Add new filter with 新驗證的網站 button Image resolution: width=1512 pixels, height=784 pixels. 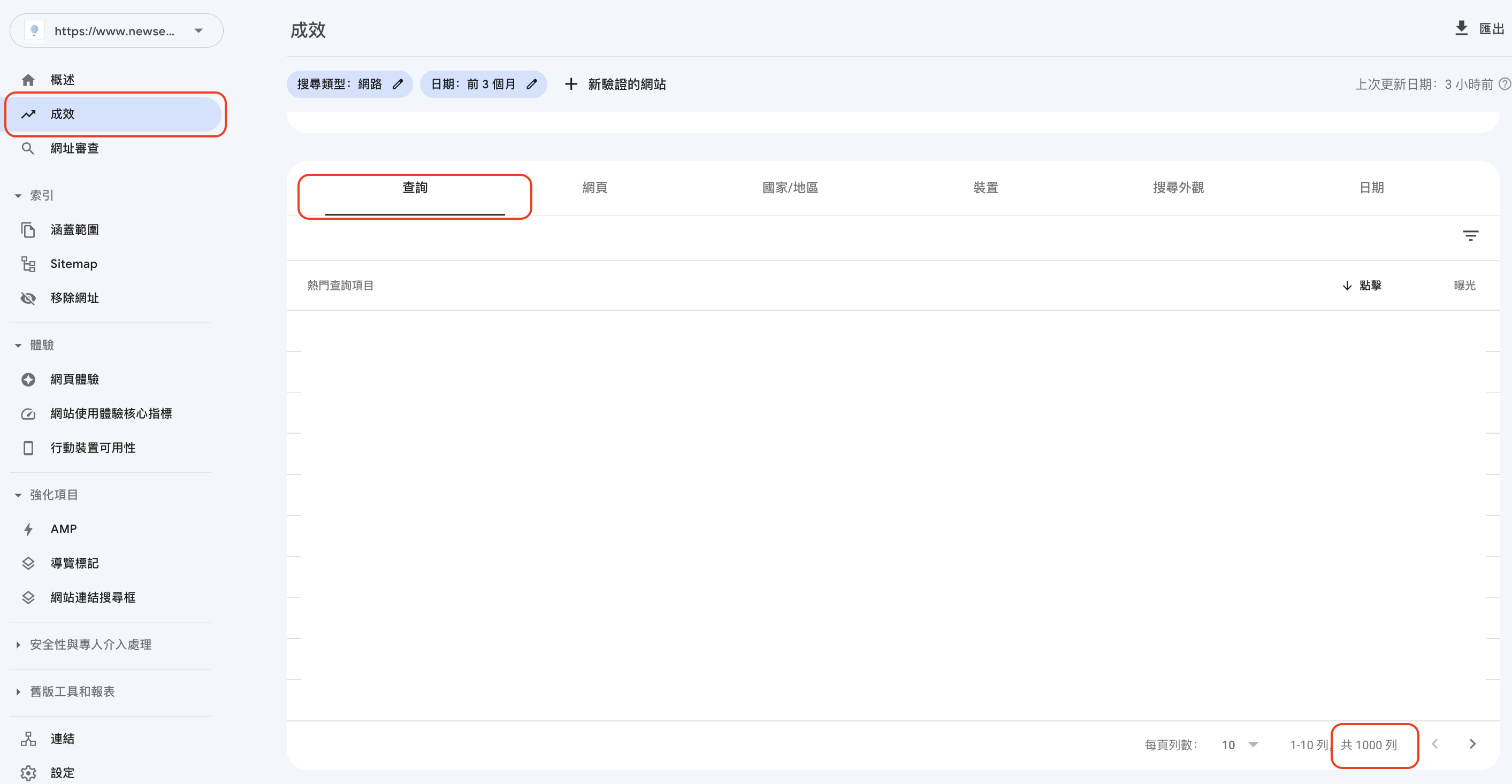pos(615,84)
